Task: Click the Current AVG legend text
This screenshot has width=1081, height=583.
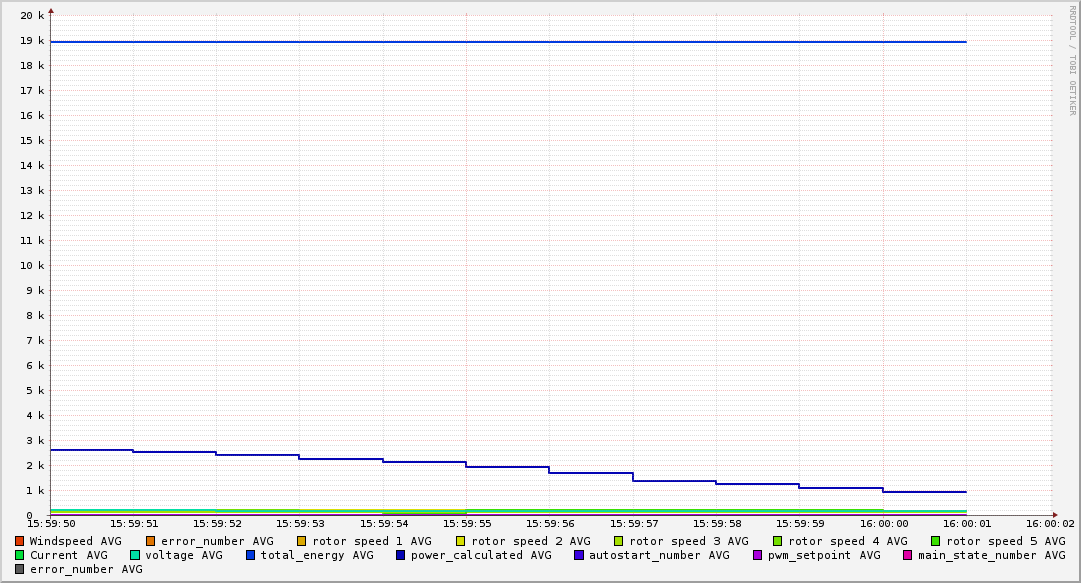Action: pos(68,555)
